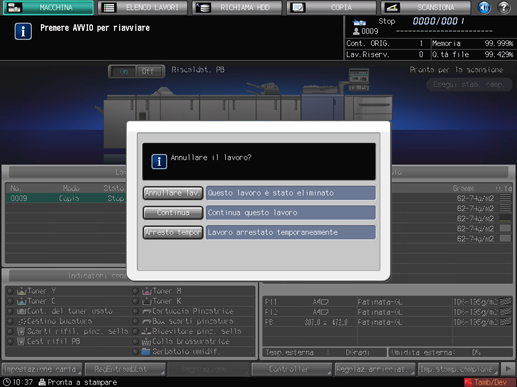Open the Controller button
Screen dimensions: 517x387
point(291,369)
